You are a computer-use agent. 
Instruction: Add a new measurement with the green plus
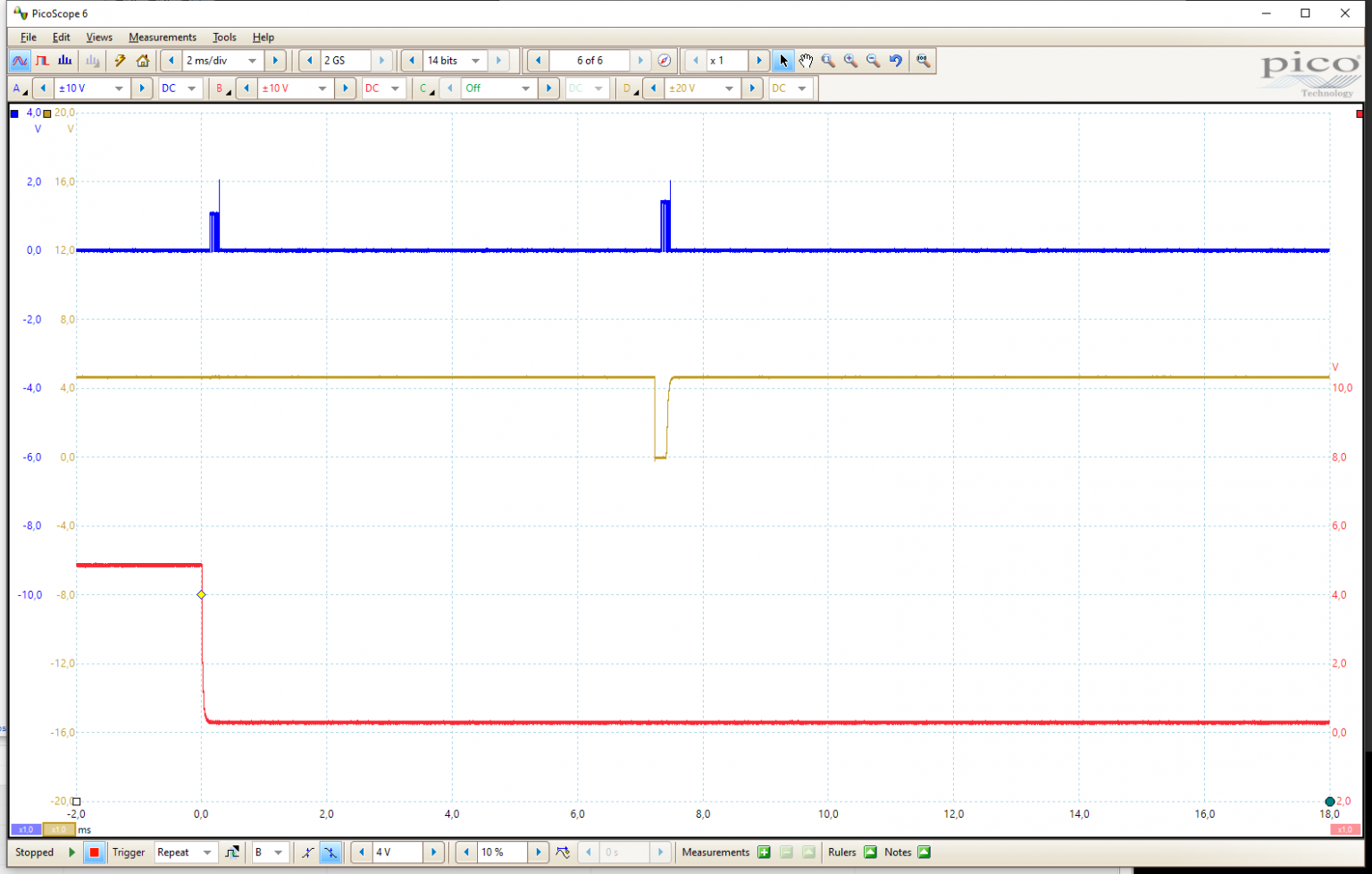tap(764, 852)
